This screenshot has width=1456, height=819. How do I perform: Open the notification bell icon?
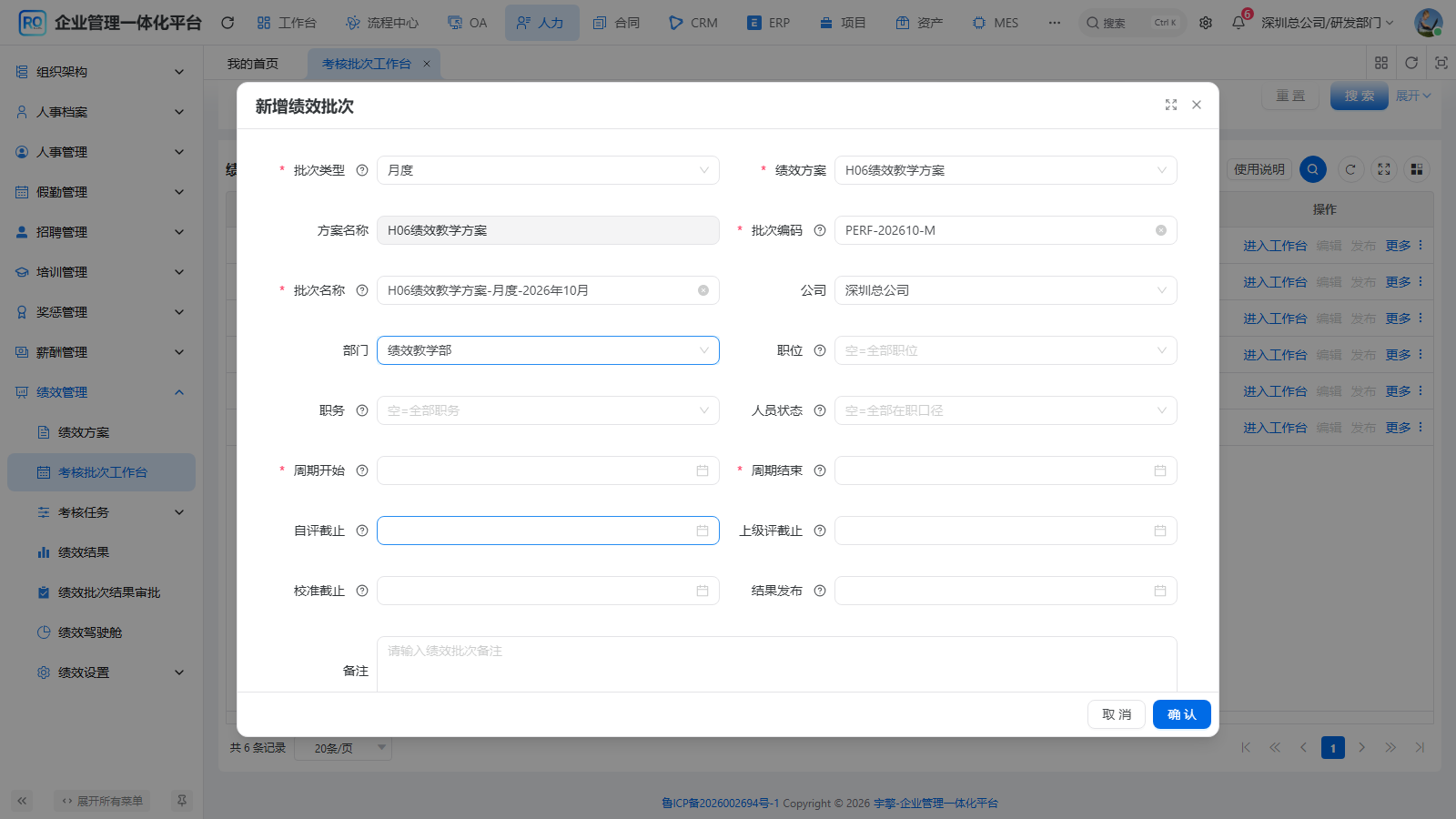point(1239,23)
